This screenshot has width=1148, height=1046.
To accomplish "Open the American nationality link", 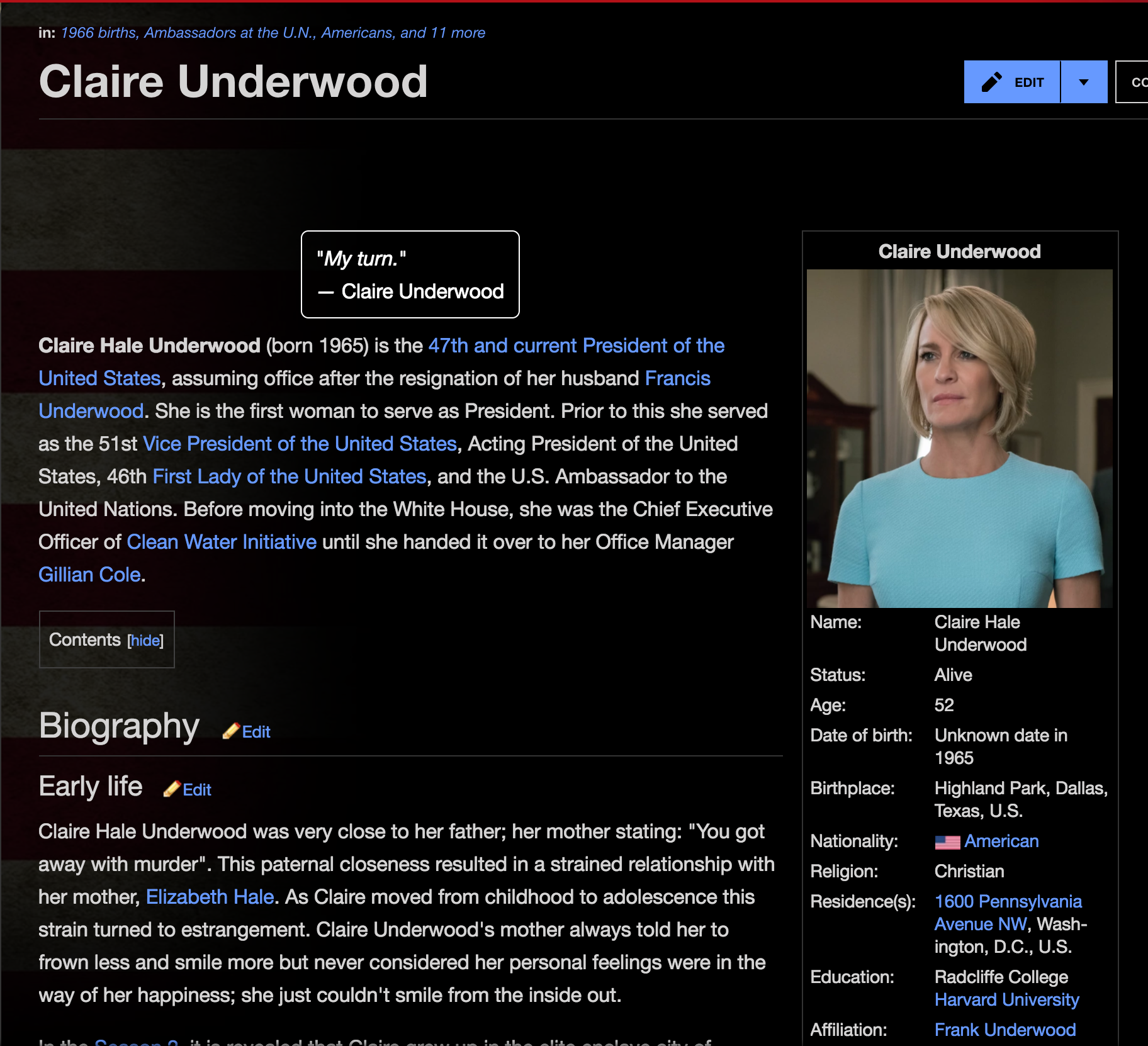I will coord(1001,841).
